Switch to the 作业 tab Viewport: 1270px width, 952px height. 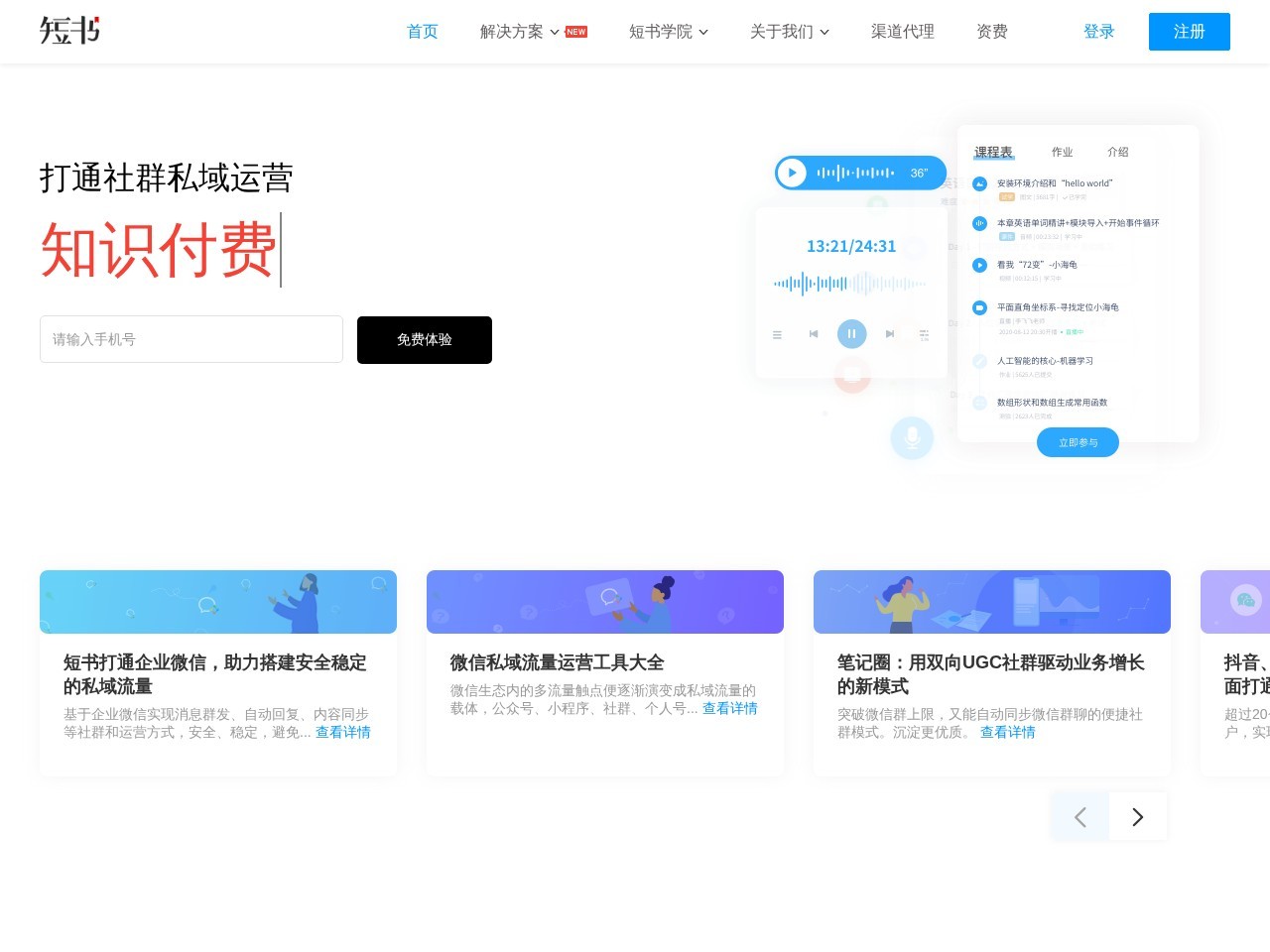[1063, 152]
